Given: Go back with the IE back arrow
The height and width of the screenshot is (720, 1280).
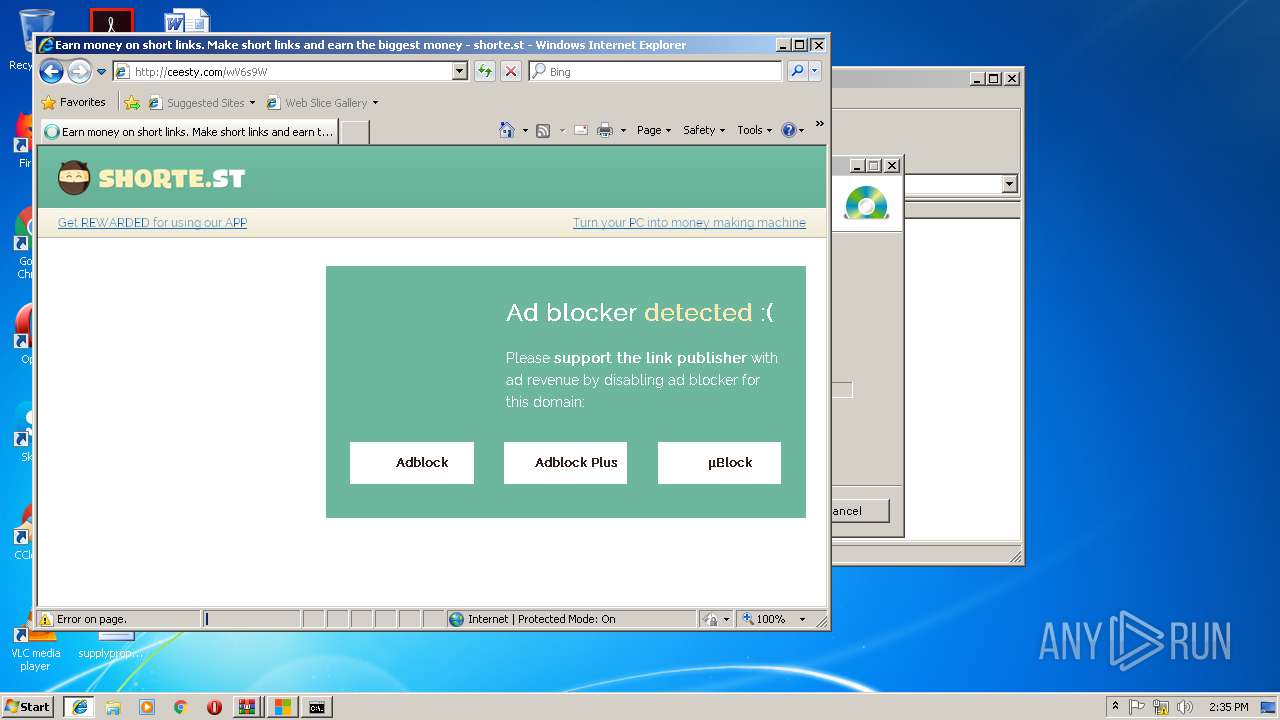Looking at the screenshot, I should tap(51, 71).
